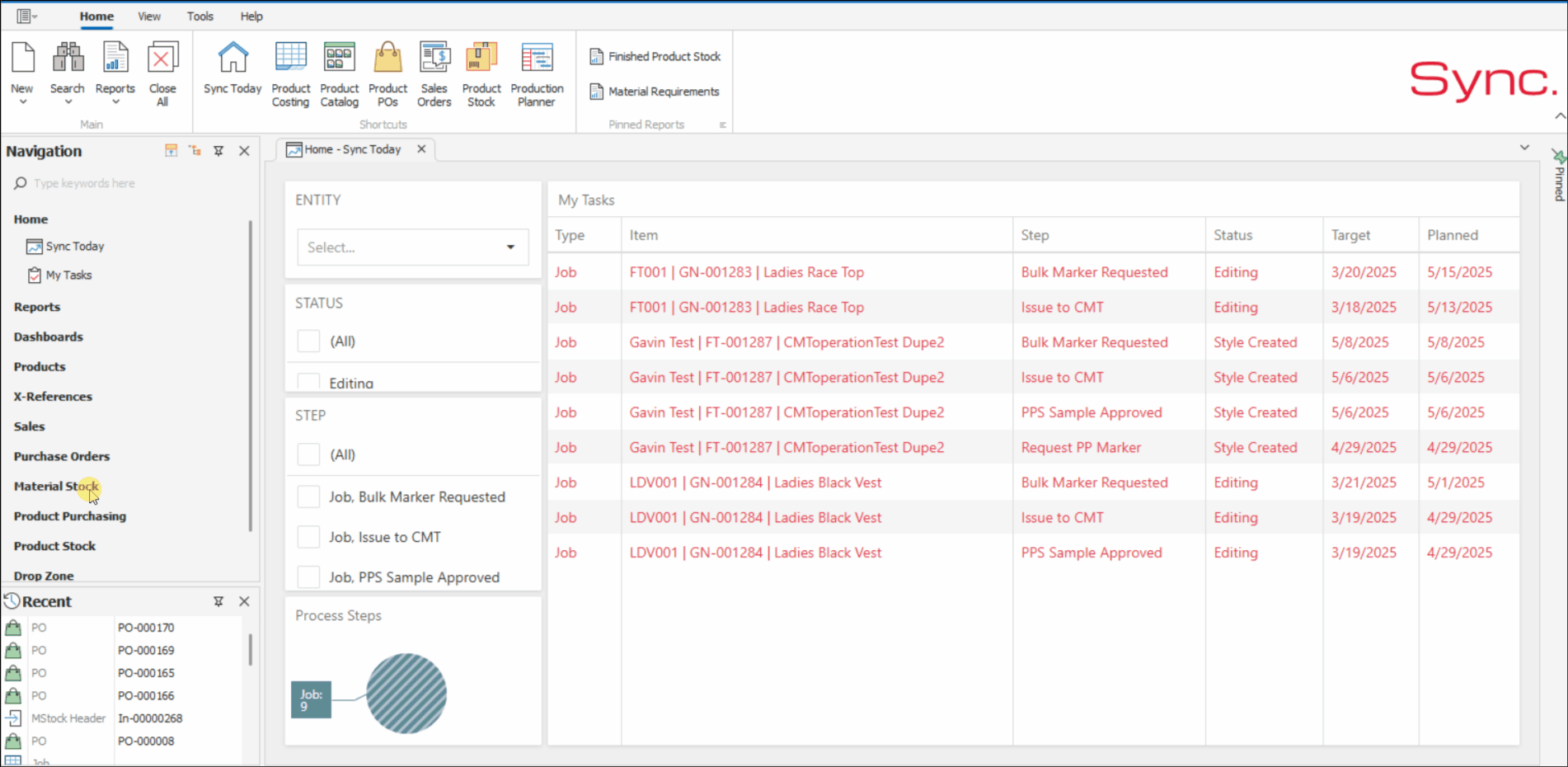Open the View menu tab
Viewport: 1568px width, 767px height.
[149, 16]
